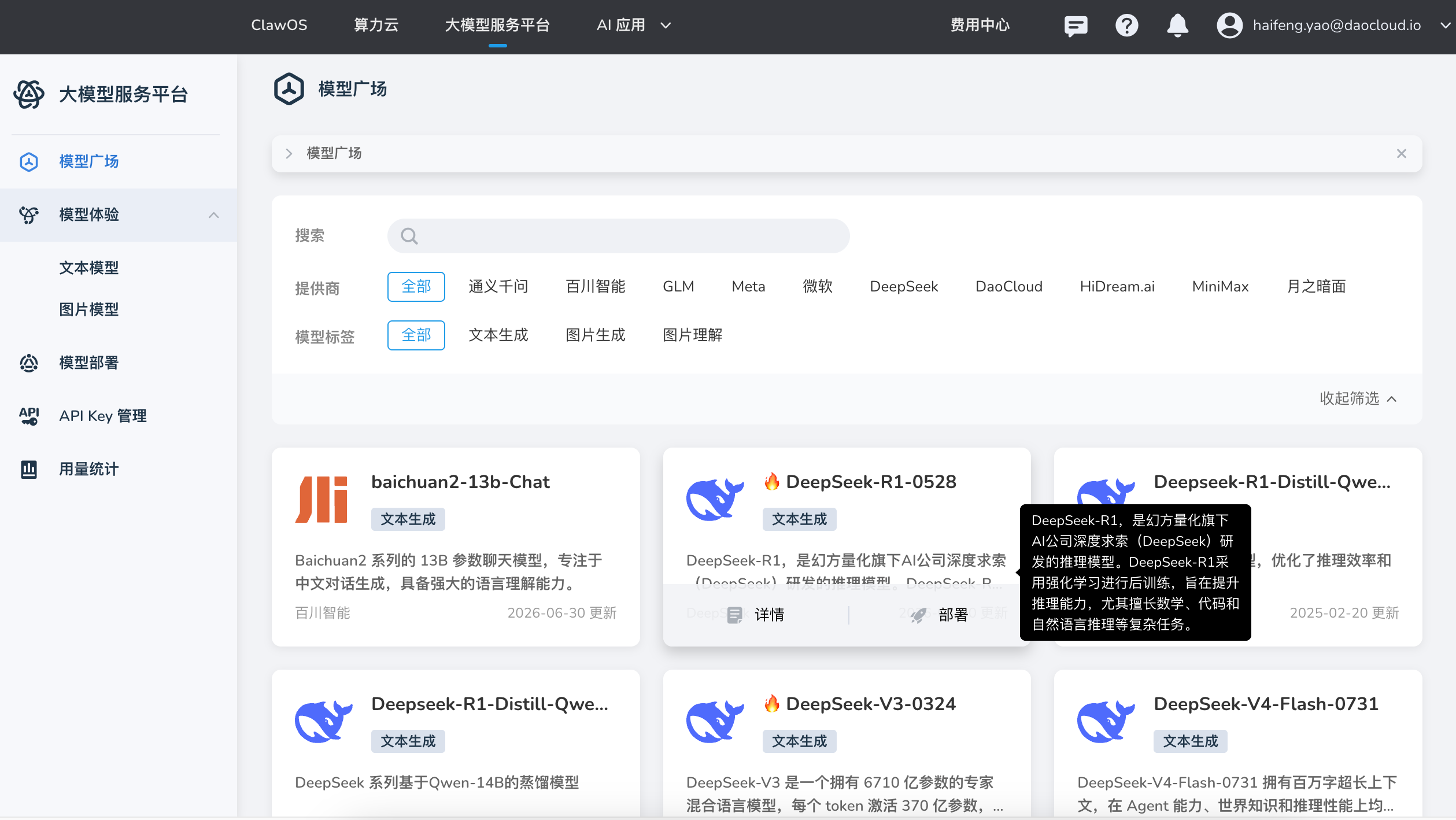This screenshot has width=1456, height=820.
Task: Filter providers by 微软
Action: pos(818,287)
